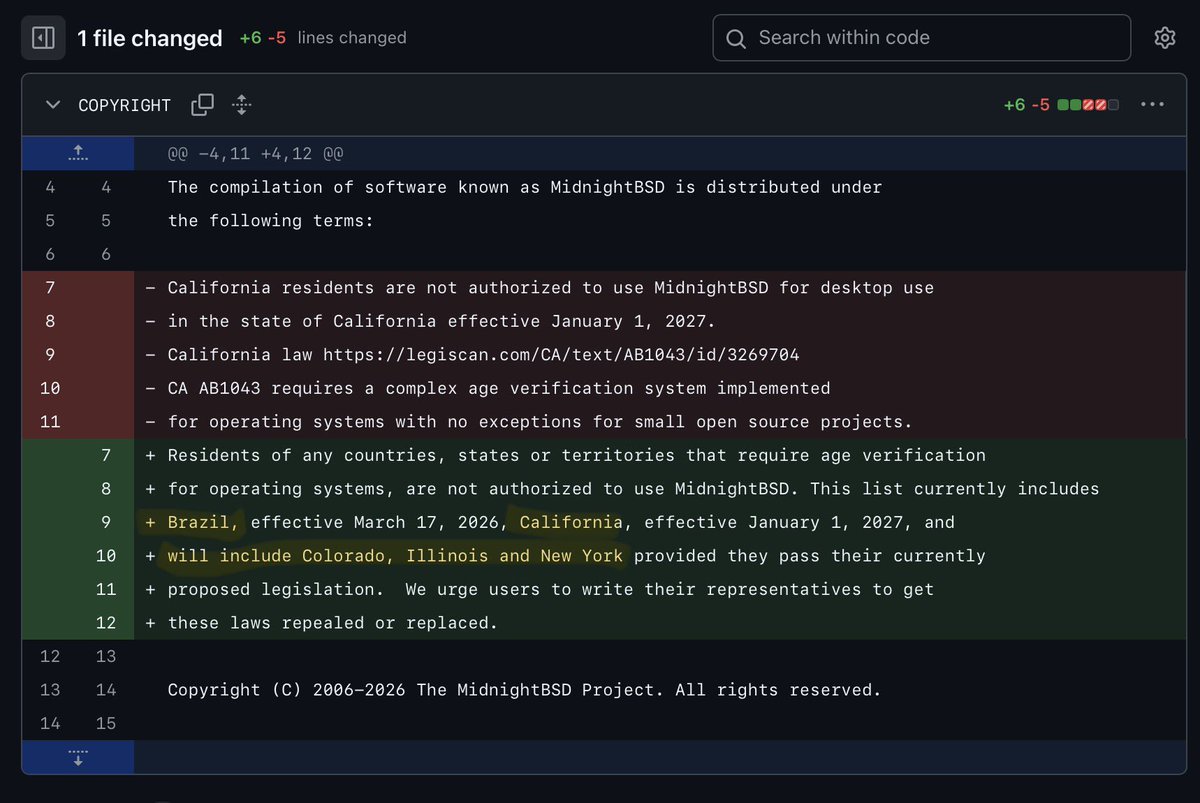Open the diff view settings gear

(1164, 38)
